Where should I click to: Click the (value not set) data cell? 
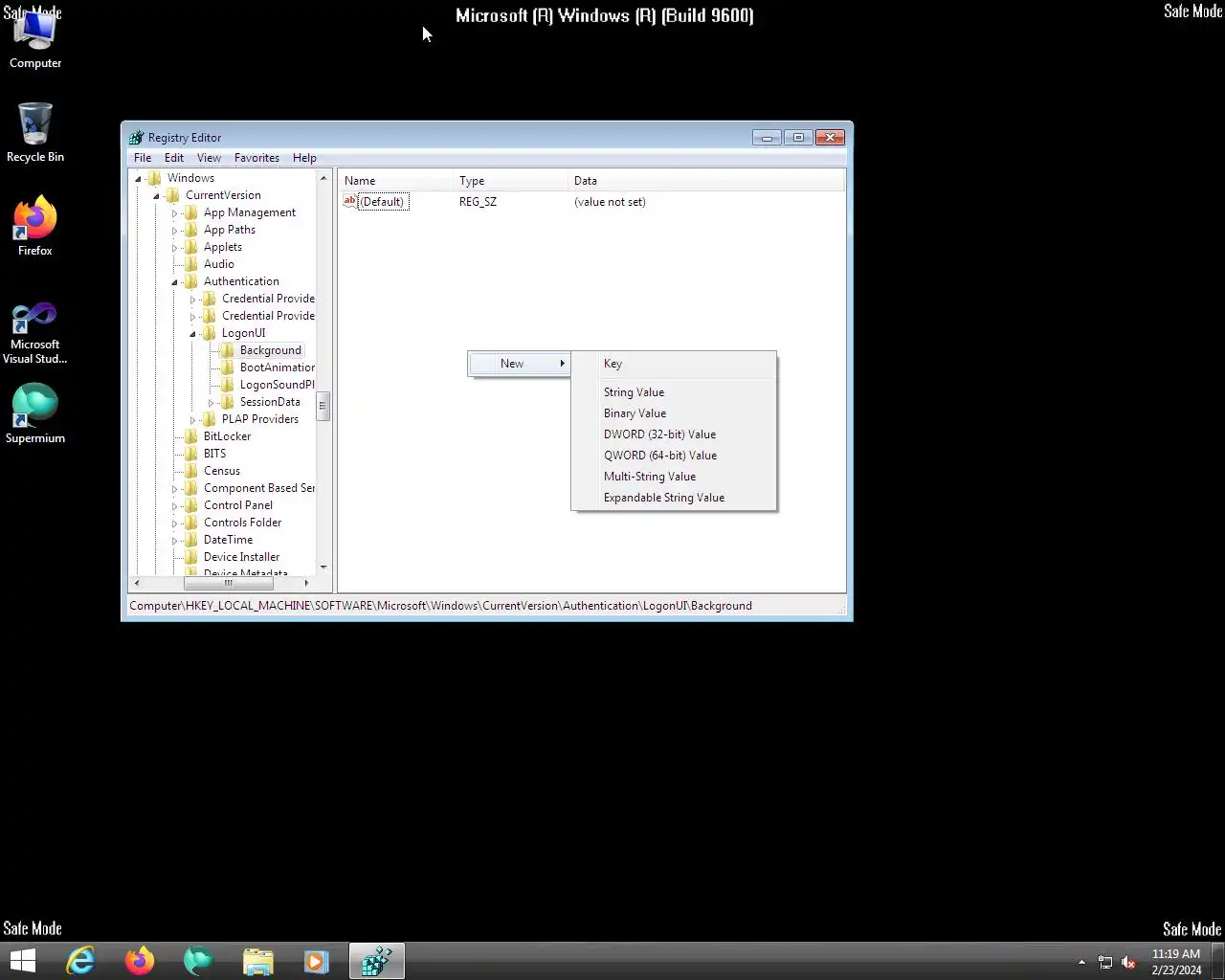click(610, 202)
